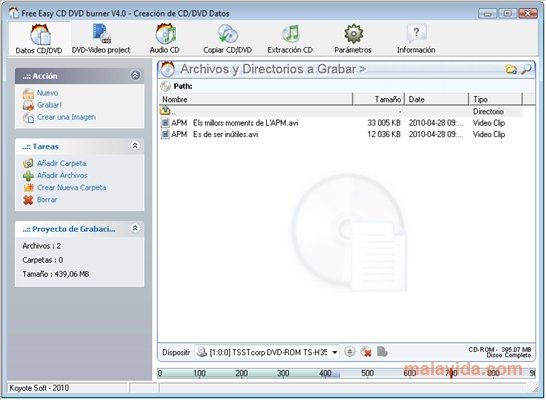Switch to the Audio CD section
Image resolution: width=546 pixels, height=400 pixels.
[x=165, y=39]
